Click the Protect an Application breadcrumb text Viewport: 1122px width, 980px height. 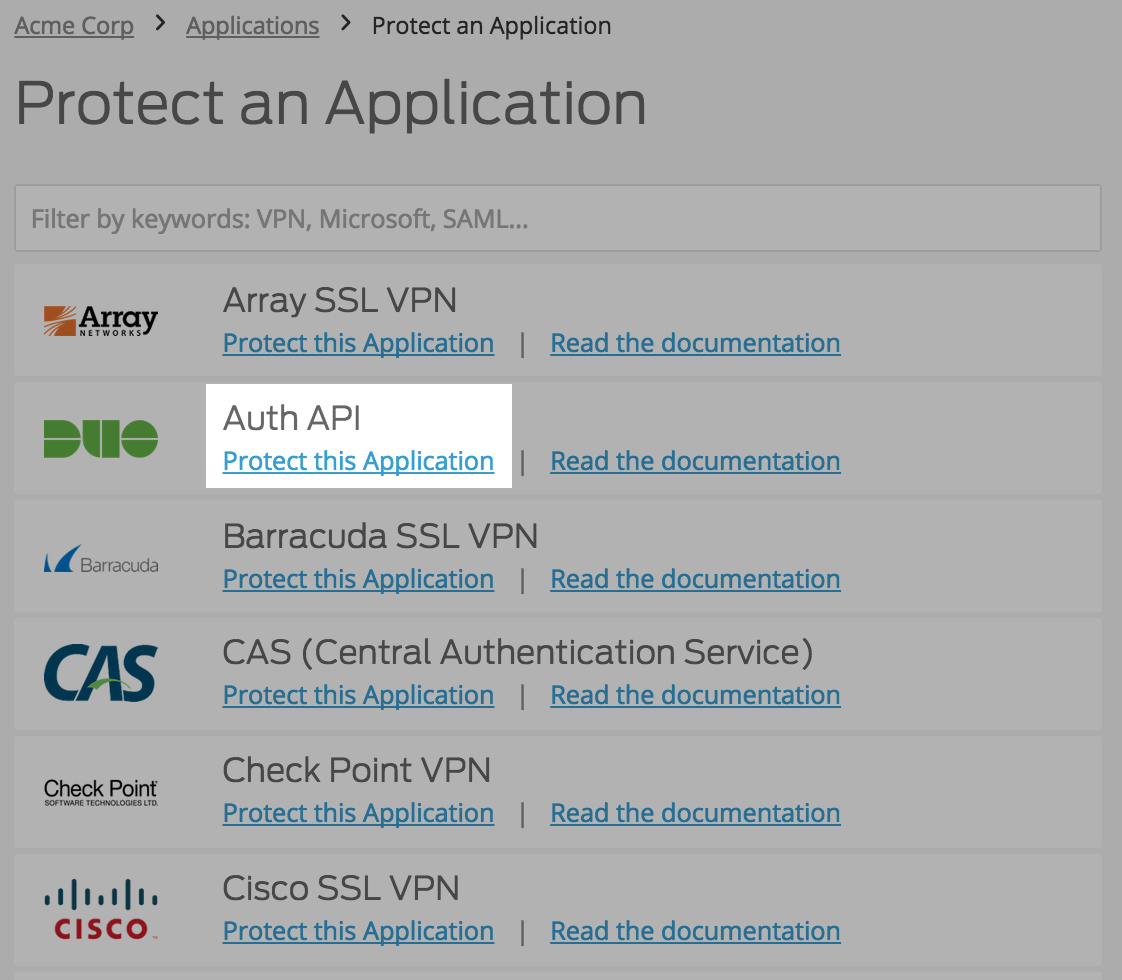[492, 26]
